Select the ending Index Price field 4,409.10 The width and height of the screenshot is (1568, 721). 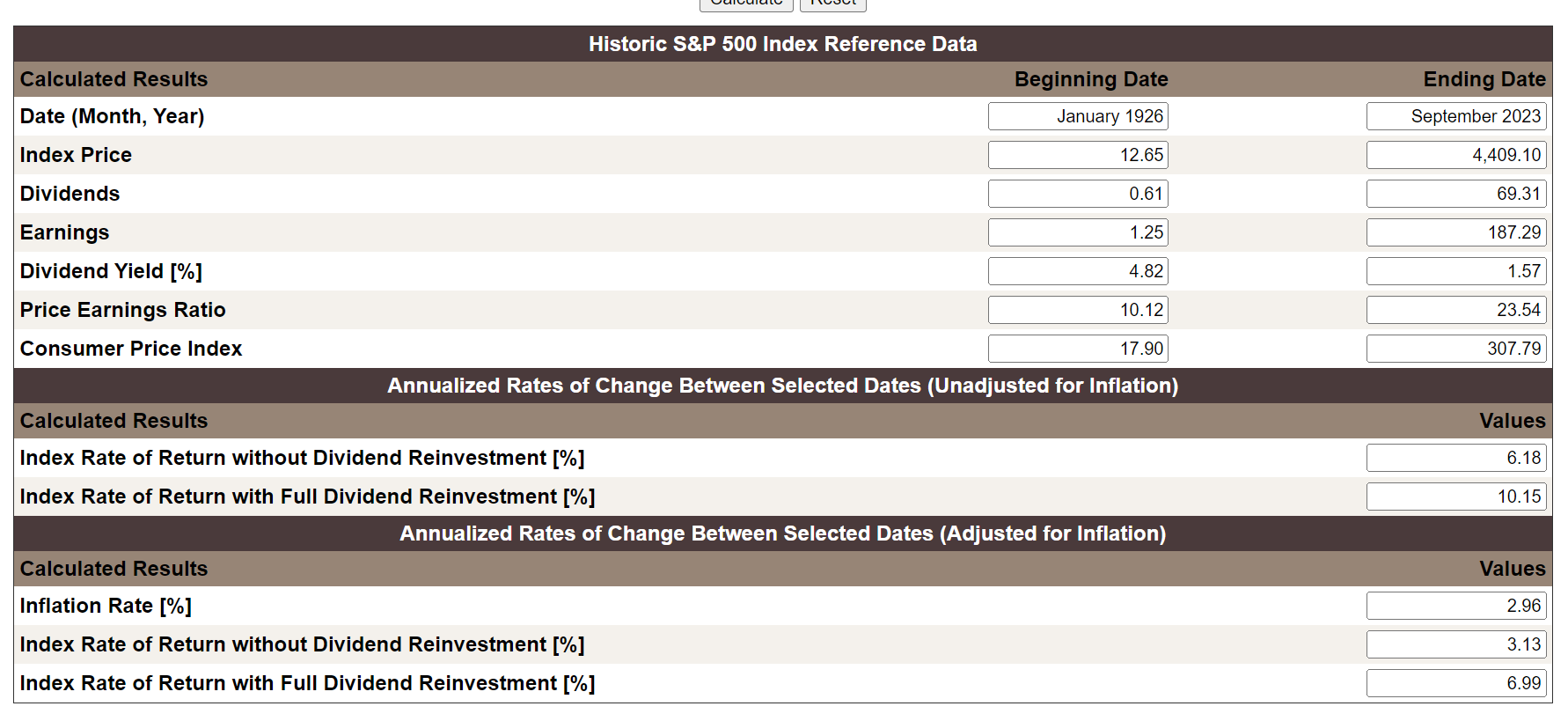point(1456,155)
